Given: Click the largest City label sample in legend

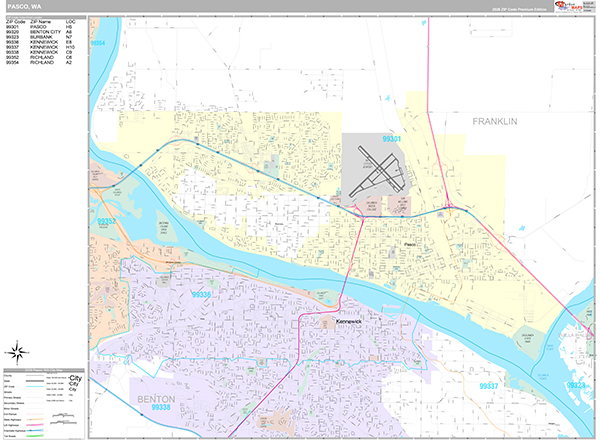Looking at the screenshot, I should [x=74, y=378].
